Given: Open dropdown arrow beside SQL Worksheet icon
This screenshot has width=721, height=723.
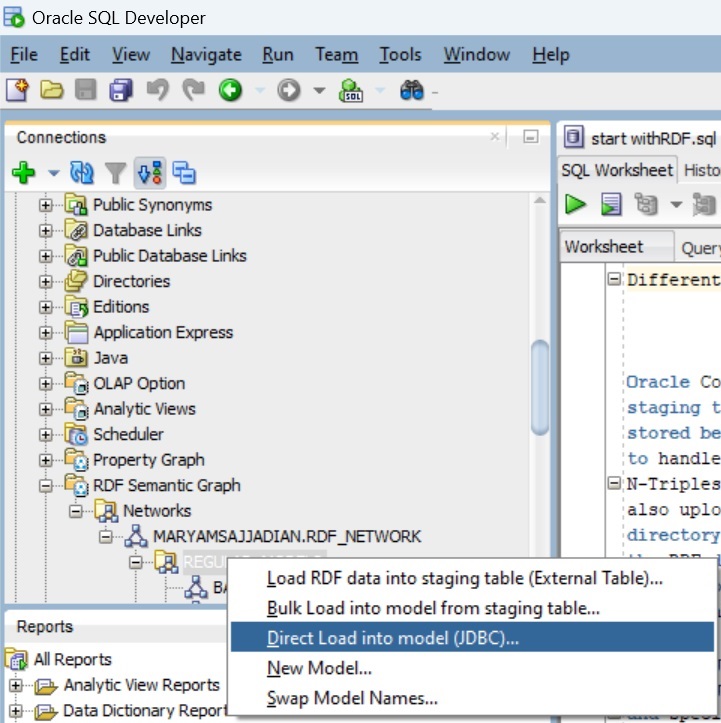Looking at the screenshot, I should coord(380,90).
